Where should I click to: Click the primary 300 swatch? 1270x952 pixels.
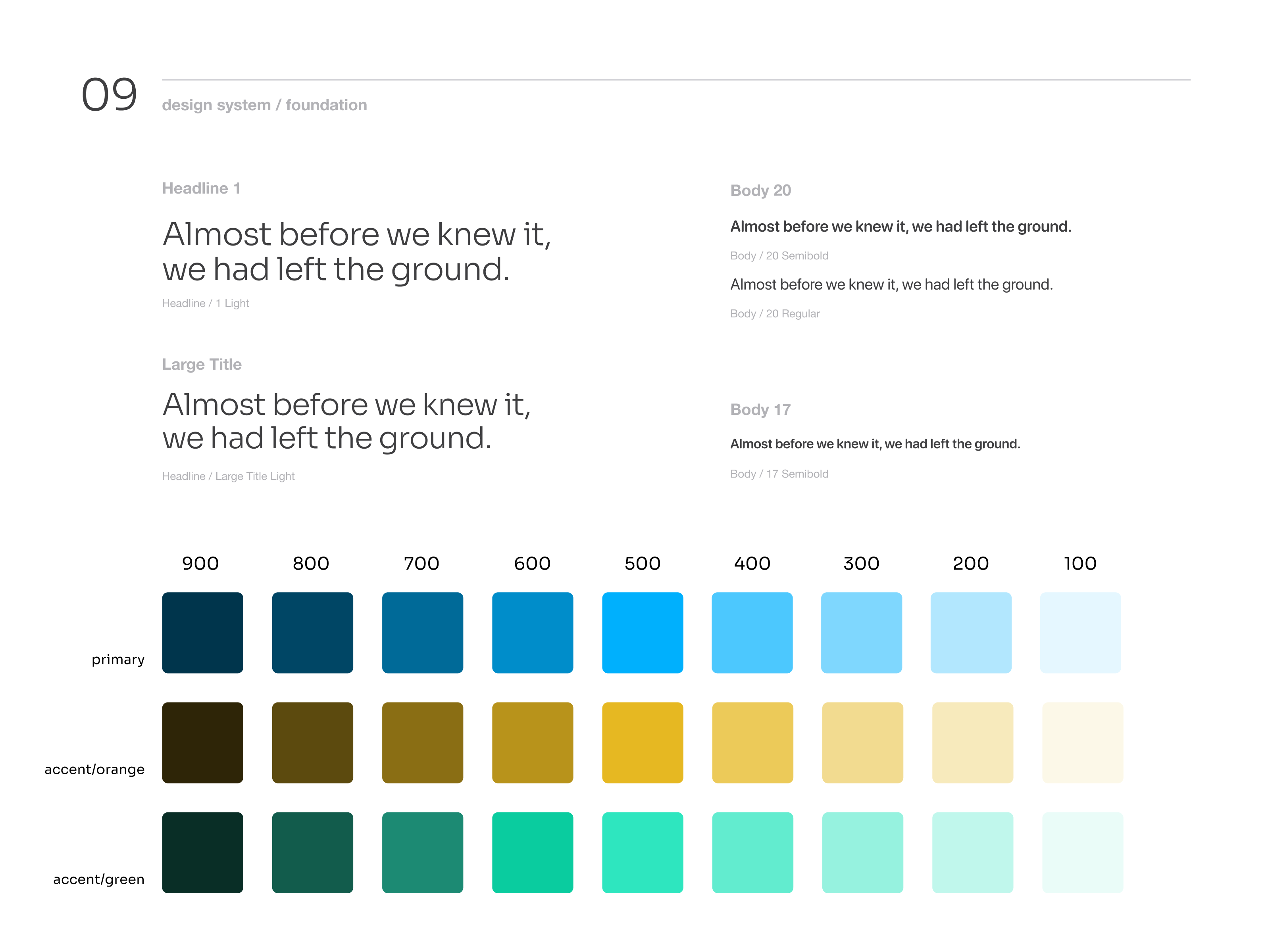tap(861, 632)
